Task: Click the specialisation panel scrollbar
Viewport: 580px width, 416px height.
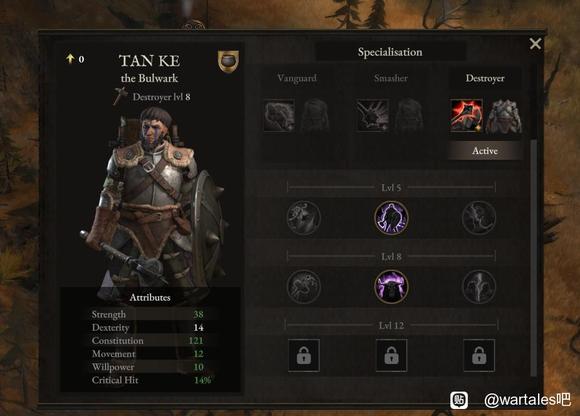Action: point(533,258)
